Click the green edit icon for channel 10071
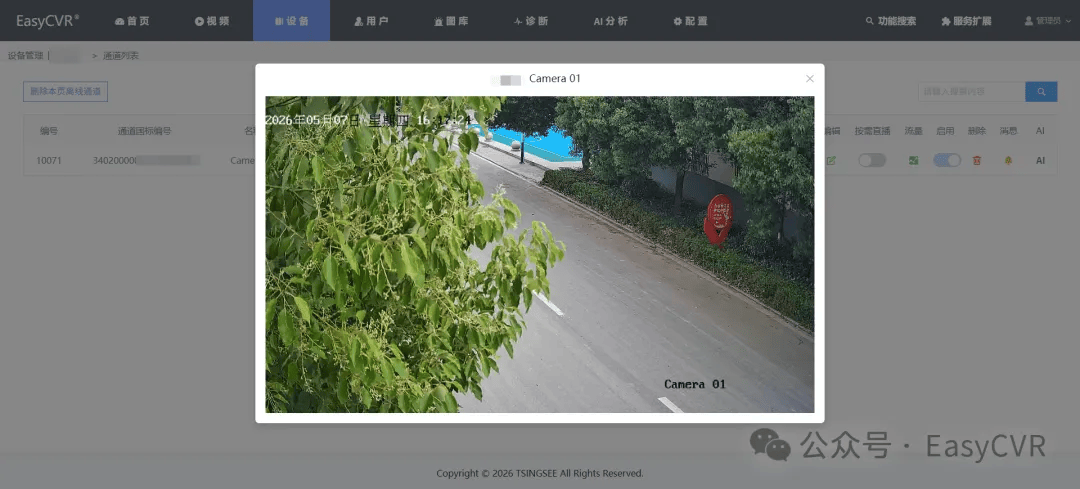1080x489 pixels. [831, 160]
